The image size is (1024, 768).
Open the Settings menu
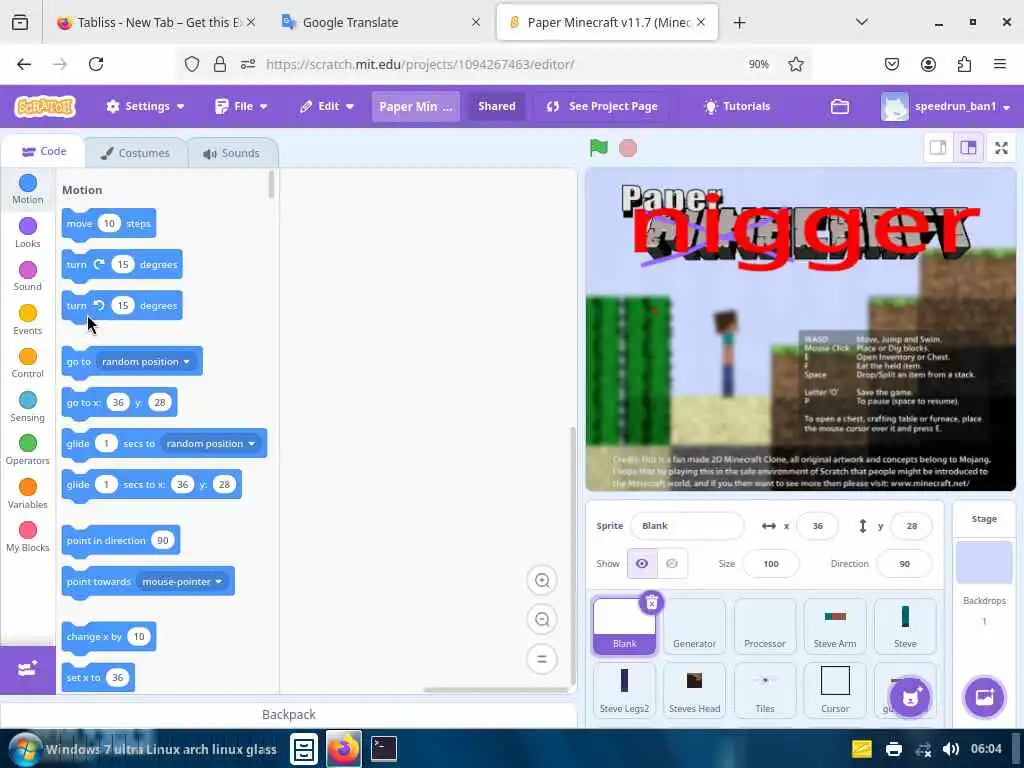click(145, 106)
